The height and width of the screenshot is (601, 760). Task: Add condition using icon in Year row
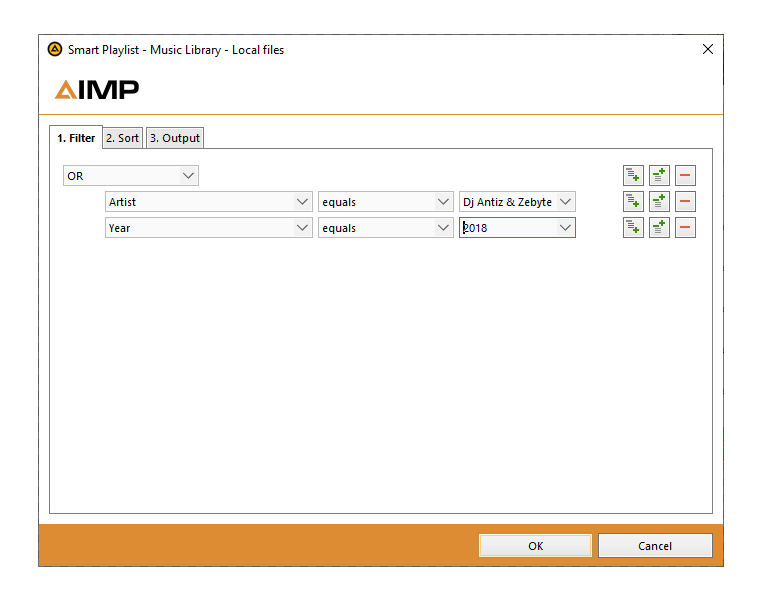633,228
